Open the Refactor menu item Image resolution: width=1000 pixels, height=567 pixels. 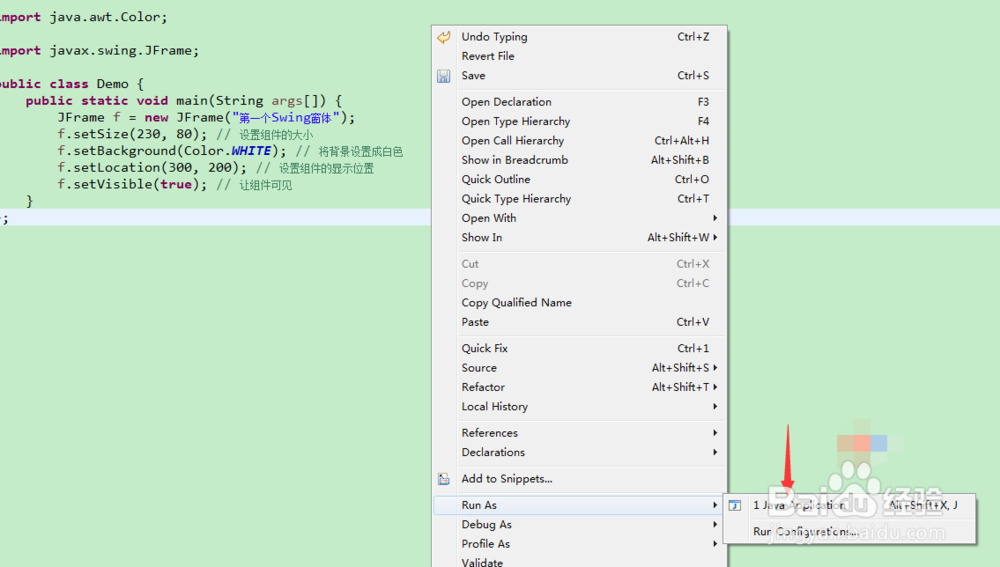click(580, 387)
